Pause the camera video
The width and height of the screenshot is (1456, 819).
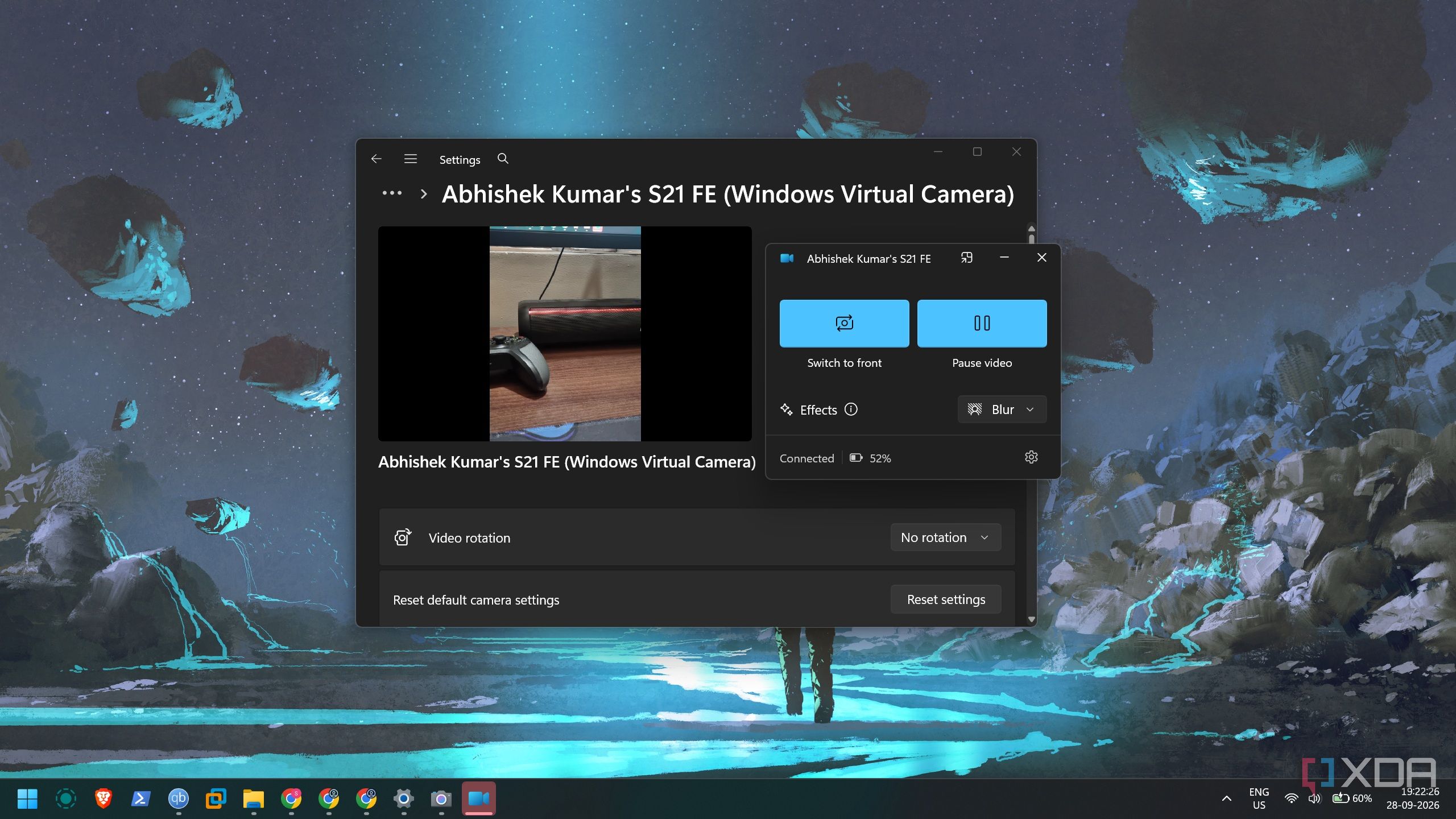click(x=982, y=323)
